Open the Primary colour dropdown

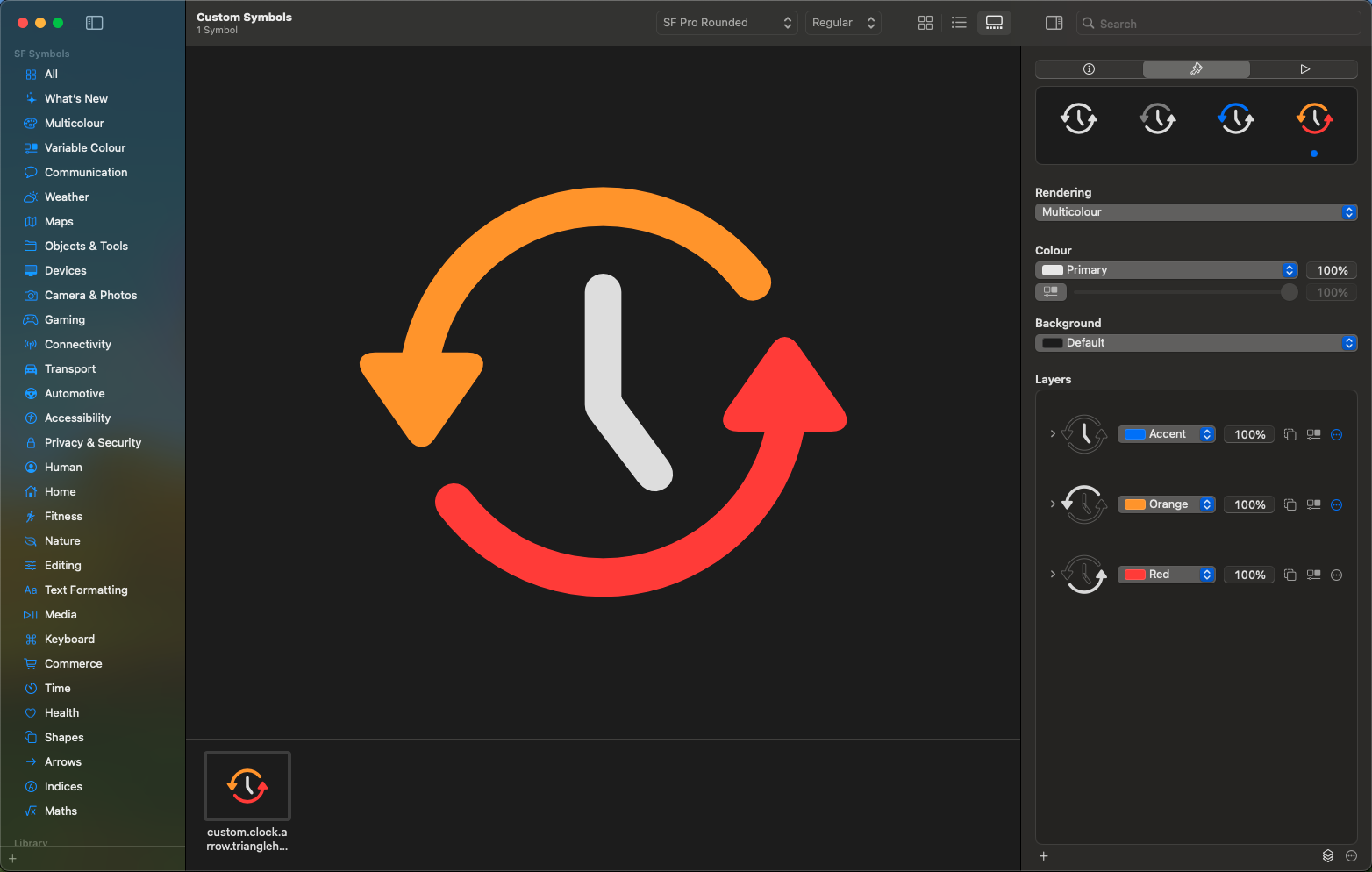coord(1166,270)
